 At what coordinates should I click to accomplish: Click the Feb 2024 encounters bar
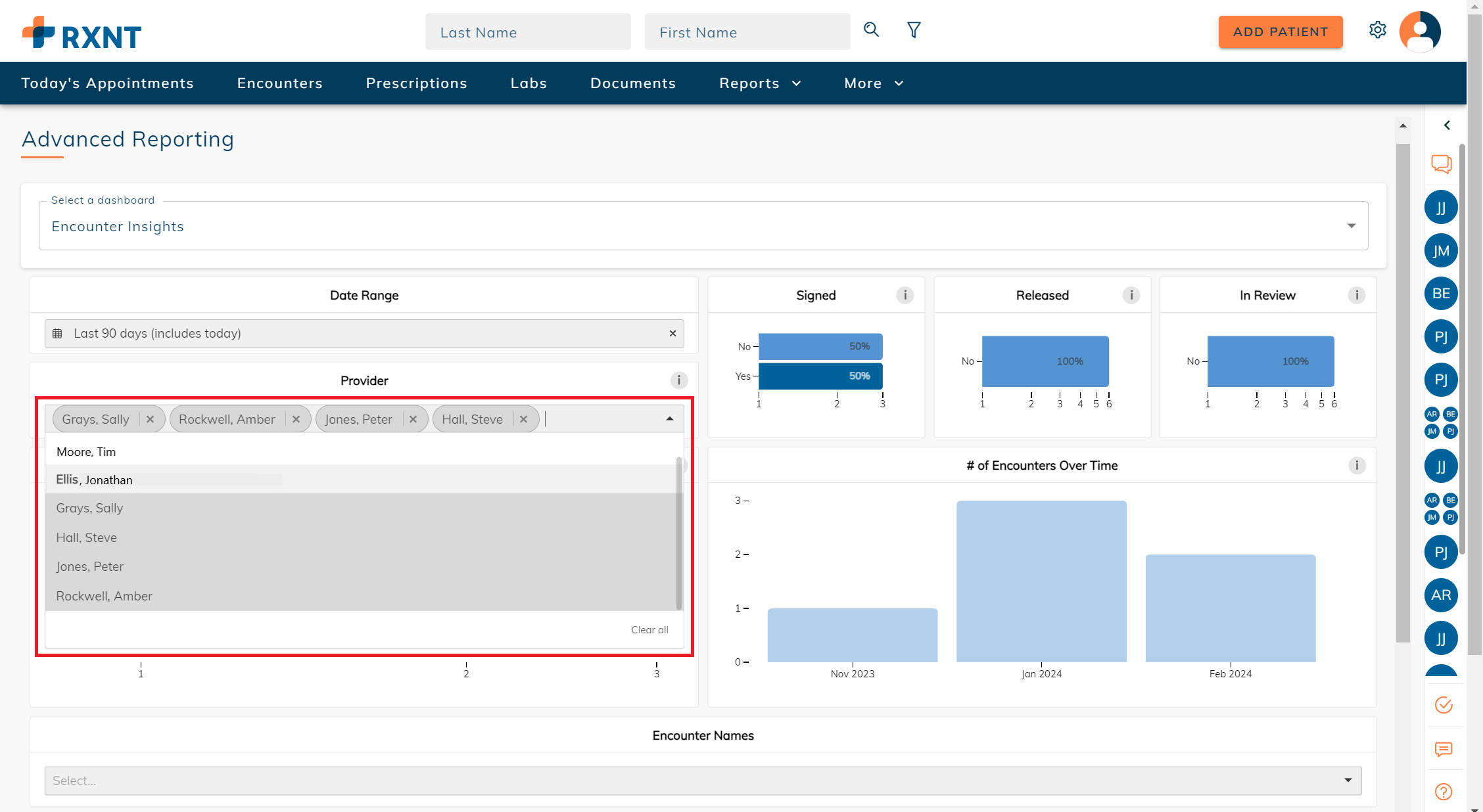pyautogui.click(x=1231, y=608)
